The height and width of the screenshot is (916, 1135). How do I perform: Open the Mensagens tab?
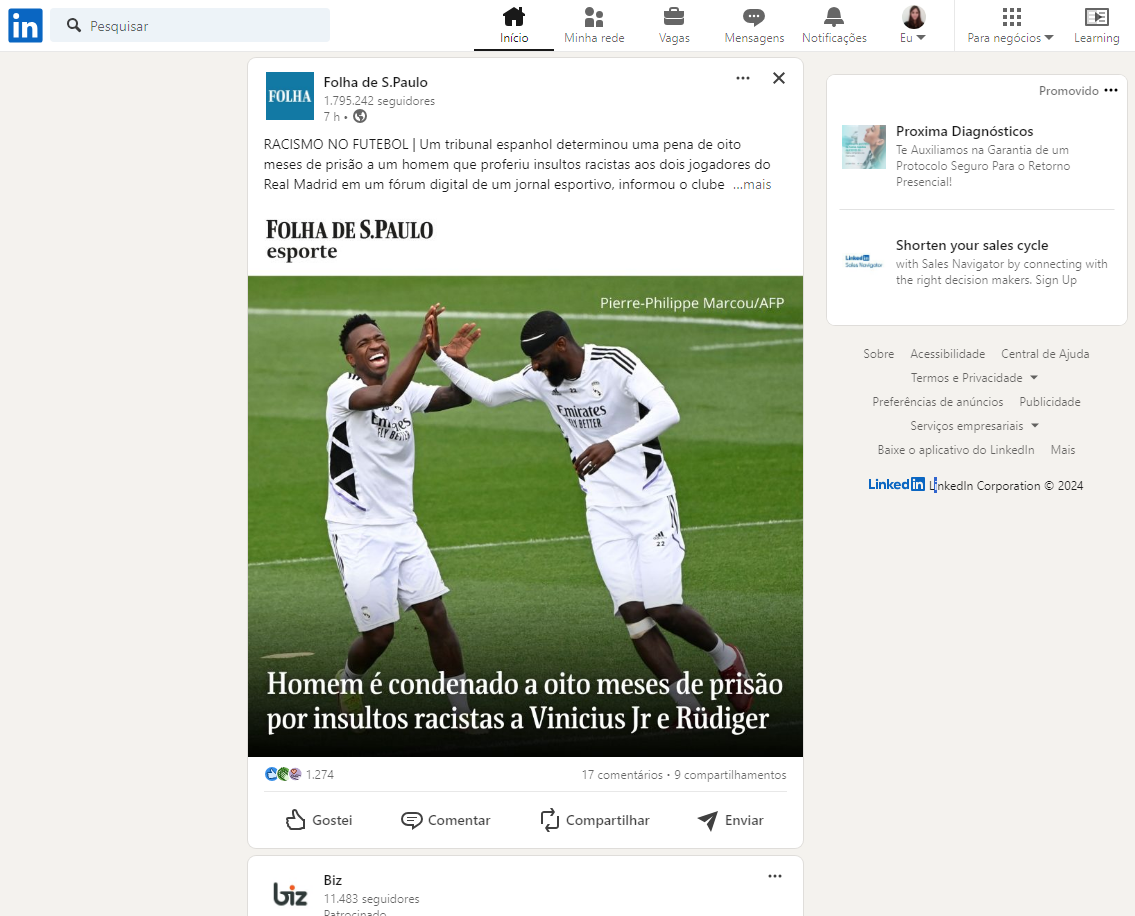(x=754, y=25)
